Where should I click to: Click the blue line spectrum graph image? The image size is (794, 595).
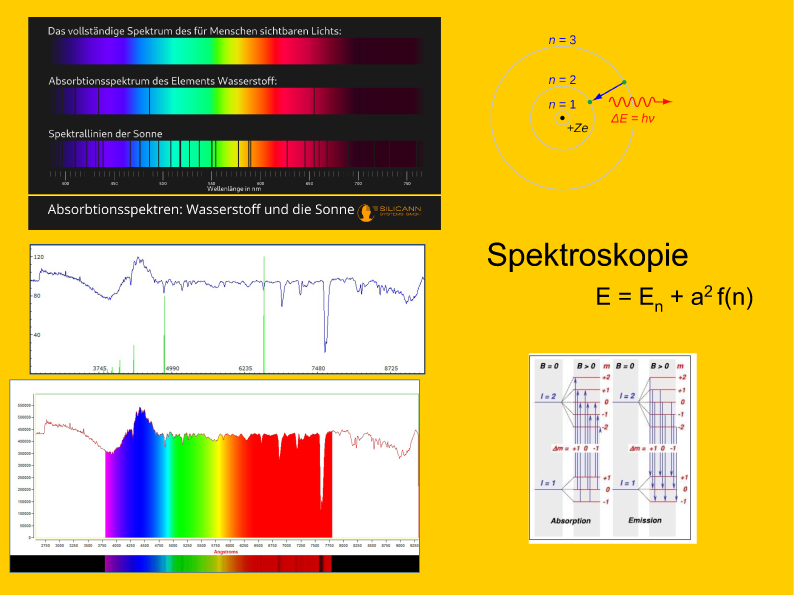[228, 309]
